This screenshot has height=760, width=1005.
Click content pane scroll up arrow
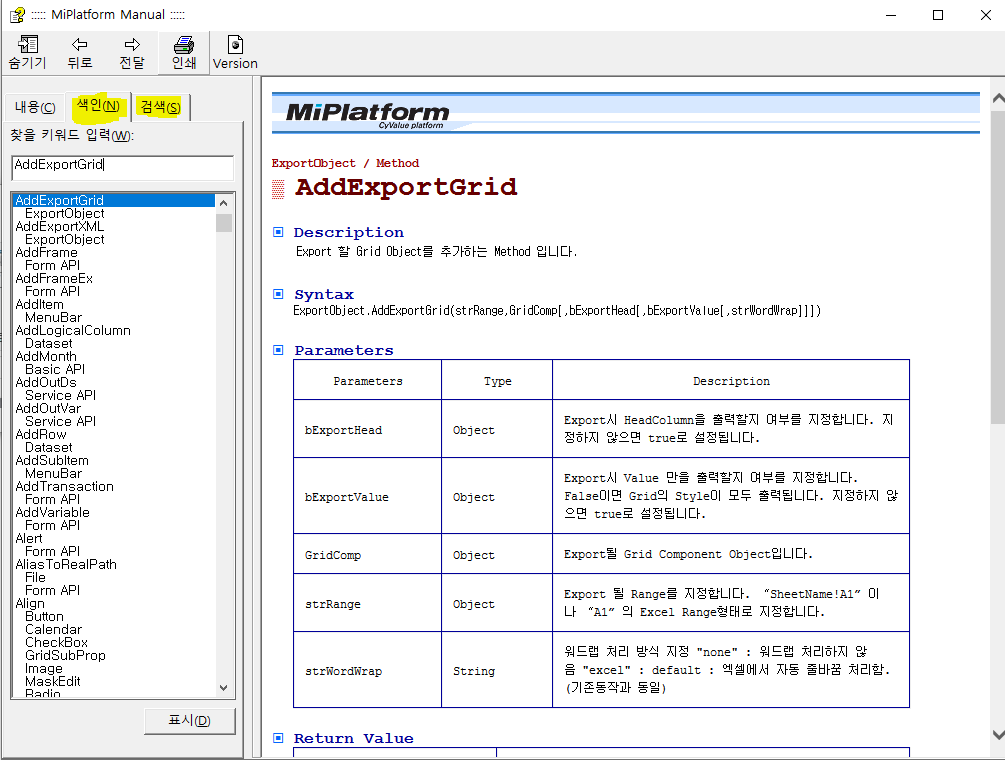click(x=998, y=98)
